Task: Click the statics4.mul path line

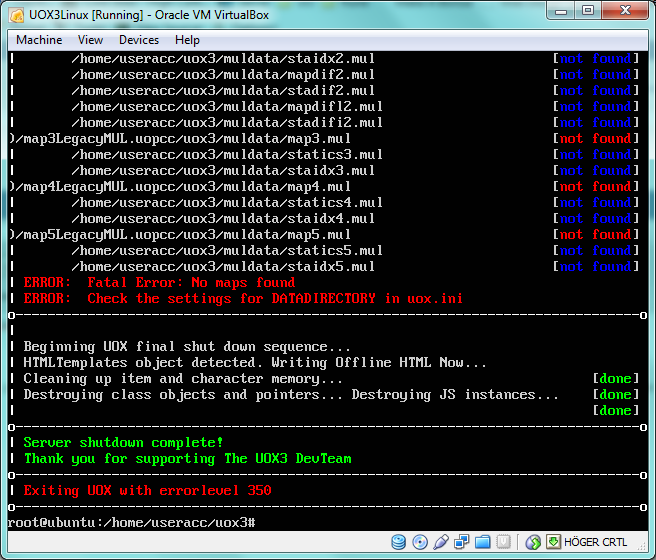Action: (x=227, y=203)
